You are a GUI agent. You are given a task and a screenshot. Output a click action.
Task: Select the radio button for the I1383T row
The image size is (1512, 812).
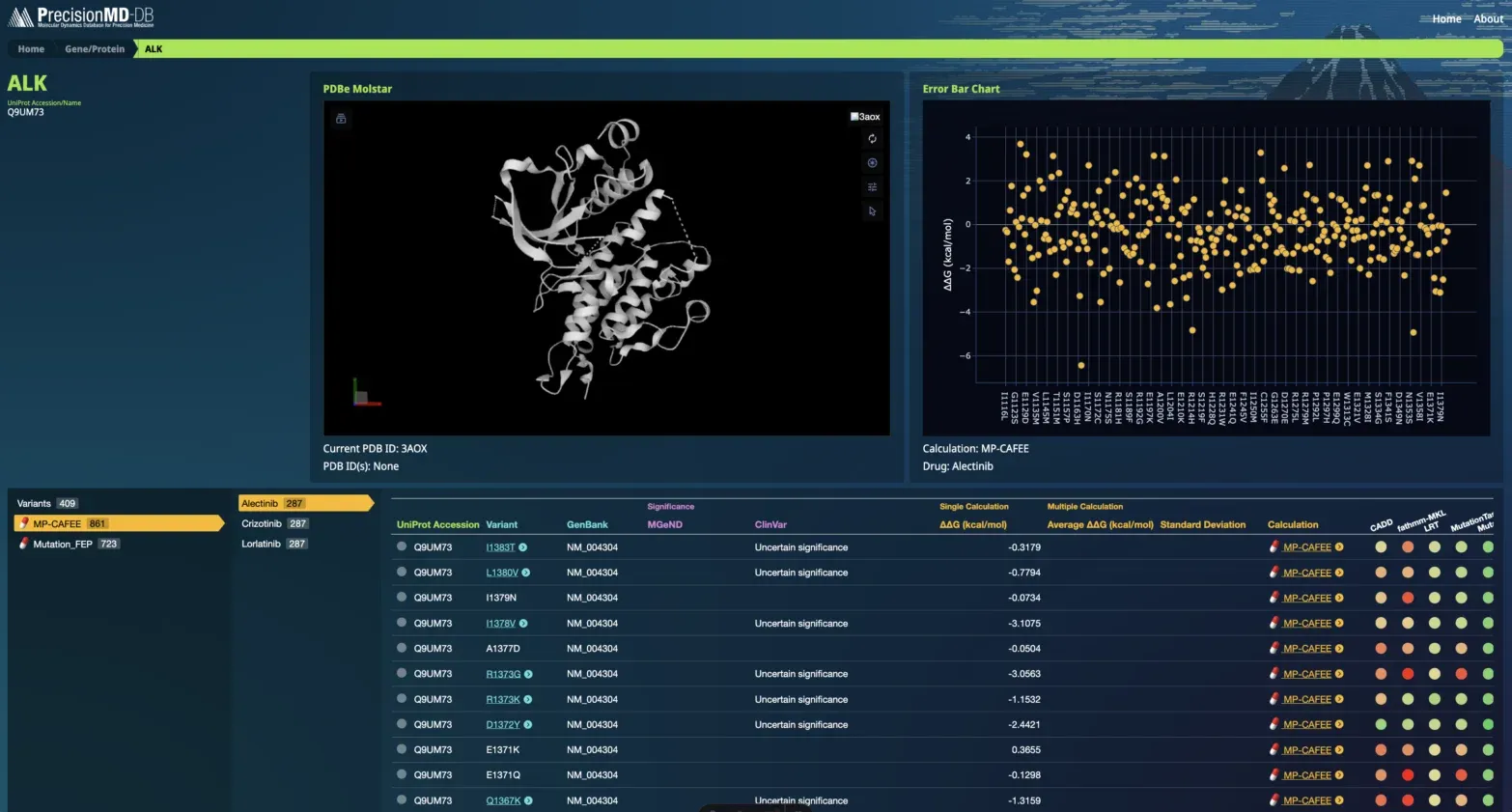[x=402, y=546]
